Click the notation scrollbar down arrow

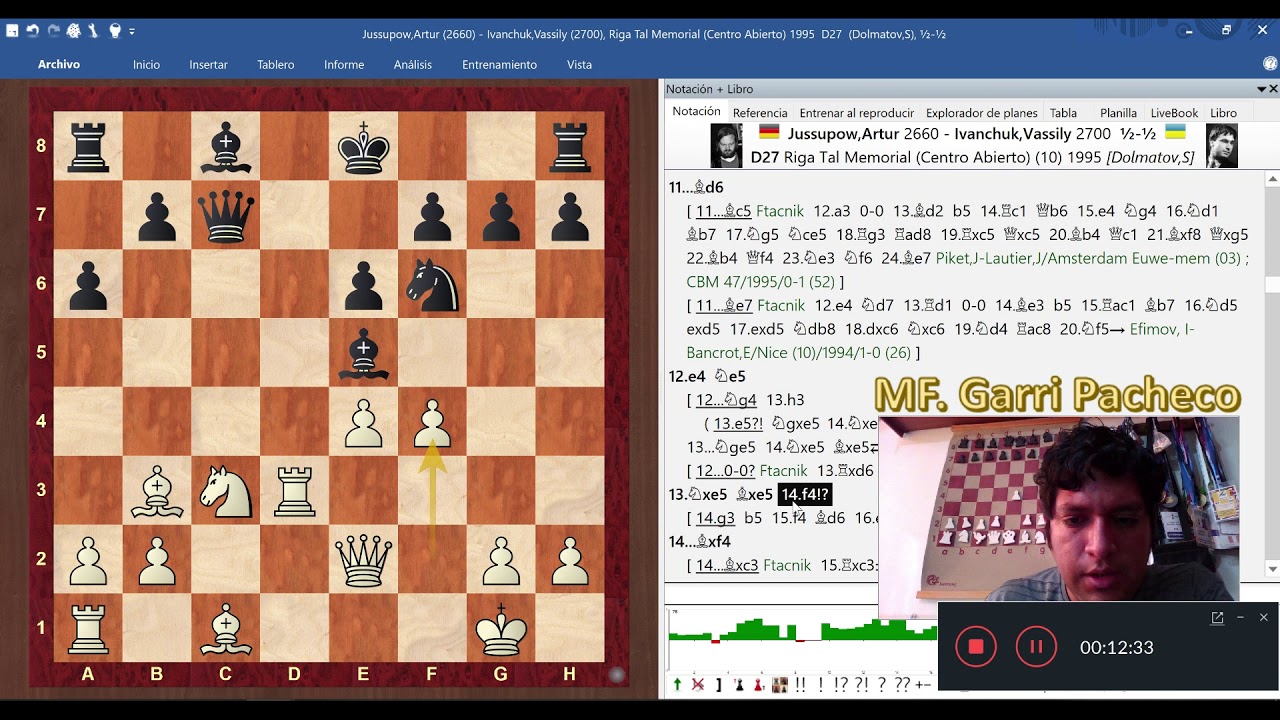click(1272, 569)
